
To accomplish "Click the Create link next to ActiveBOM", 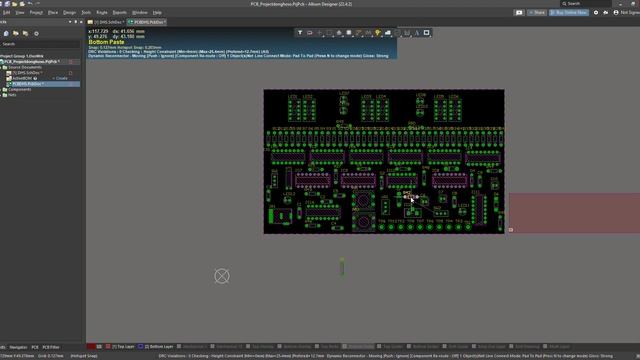I will tap(60, 78).
